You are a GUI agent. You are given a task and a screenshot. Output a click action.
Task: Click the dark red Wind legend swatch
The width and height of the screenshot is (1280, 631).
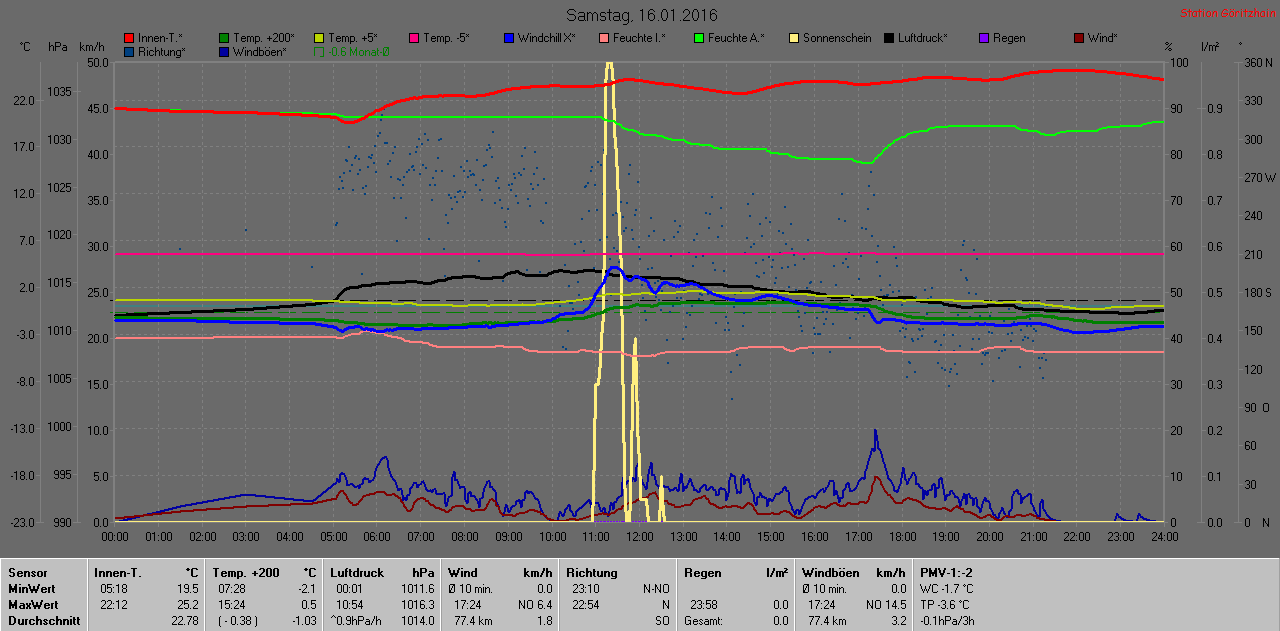[x=1079, y=38]
